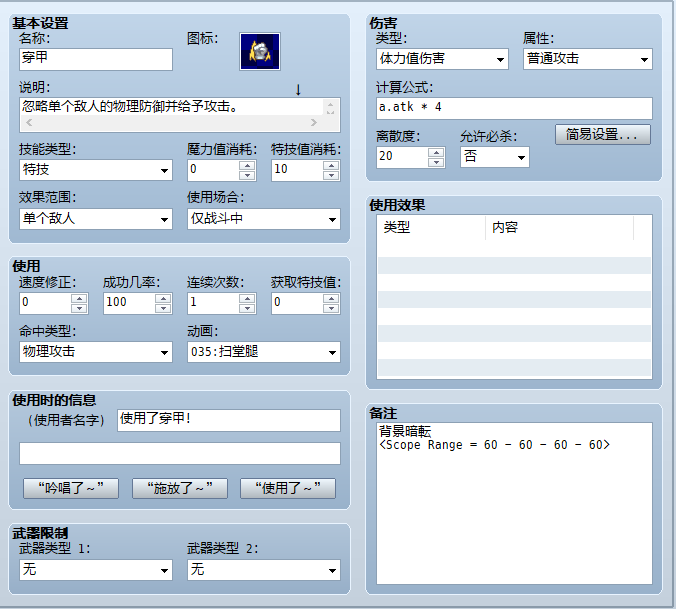Click the “施放了～” message button
676x609 pixels.
(180, 488)
